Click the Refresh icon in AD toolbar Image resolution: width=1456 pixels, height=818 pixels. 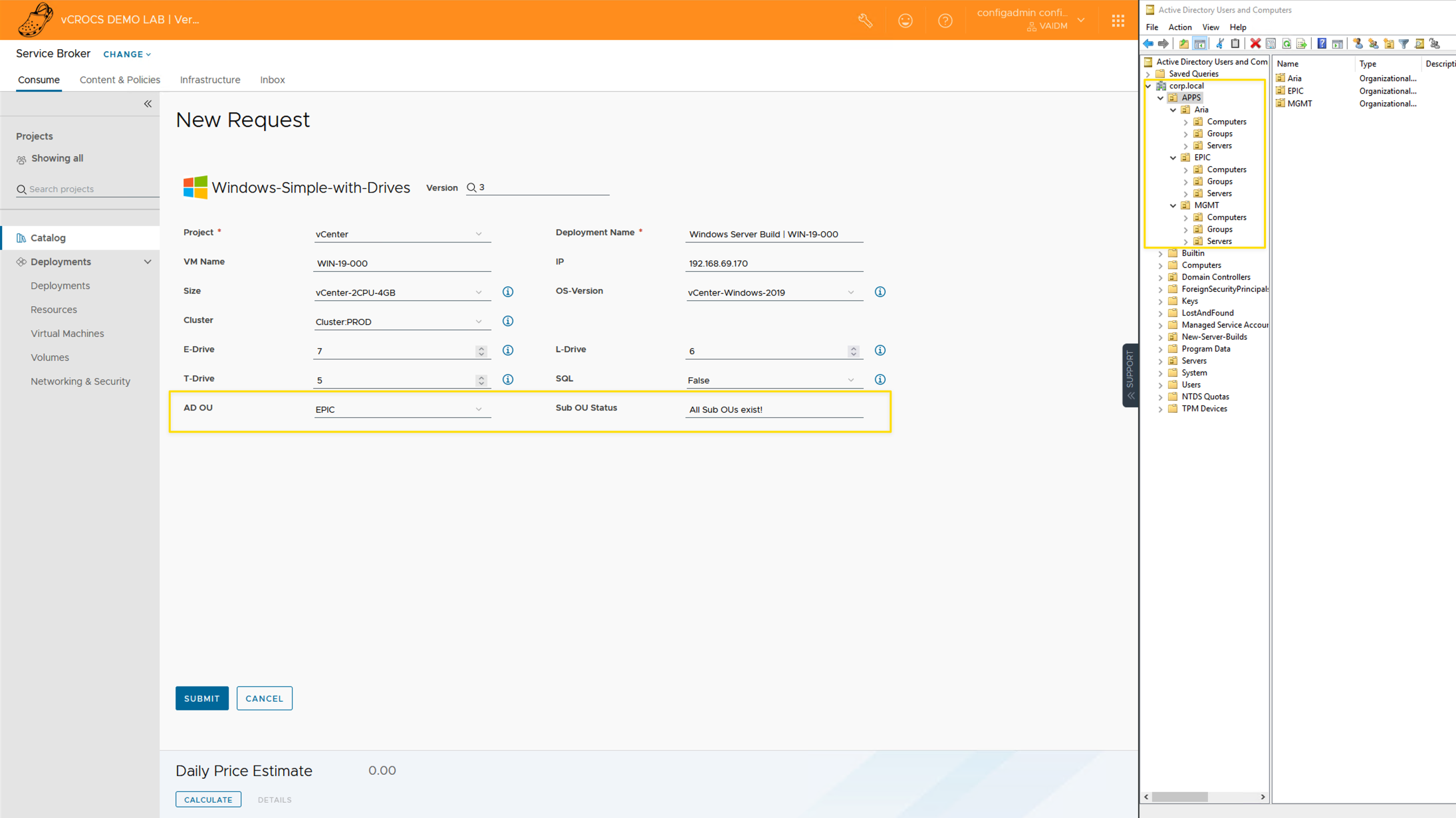1286,44
